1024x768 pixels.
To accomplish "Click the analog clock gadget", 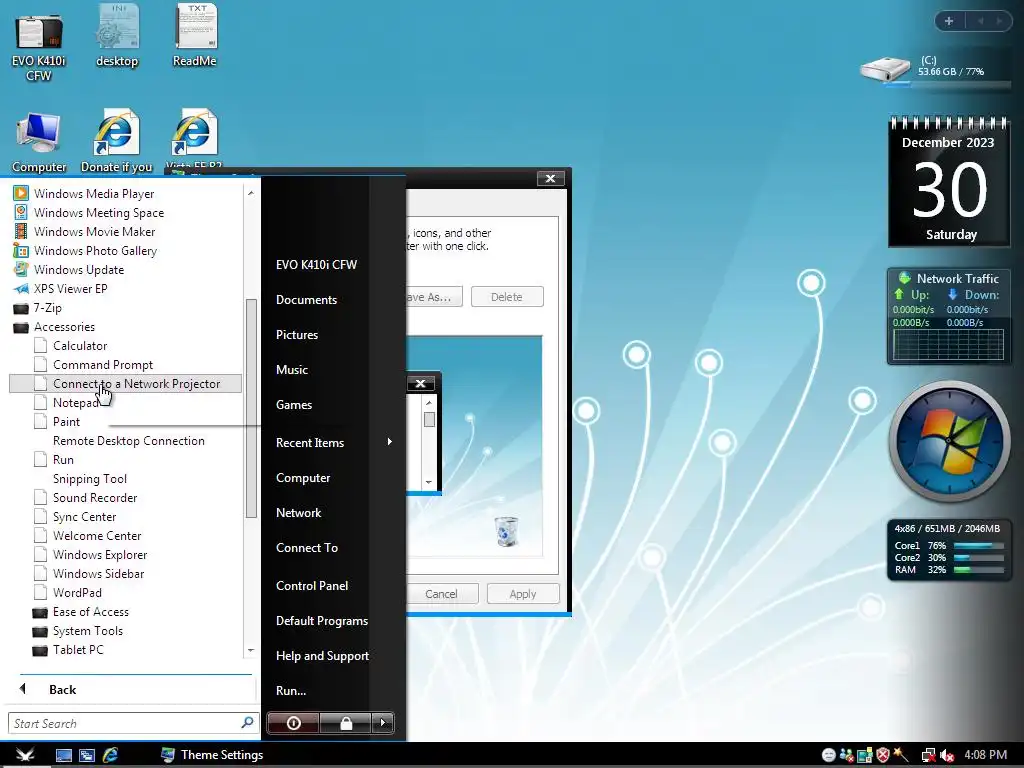I will [950, 441].
